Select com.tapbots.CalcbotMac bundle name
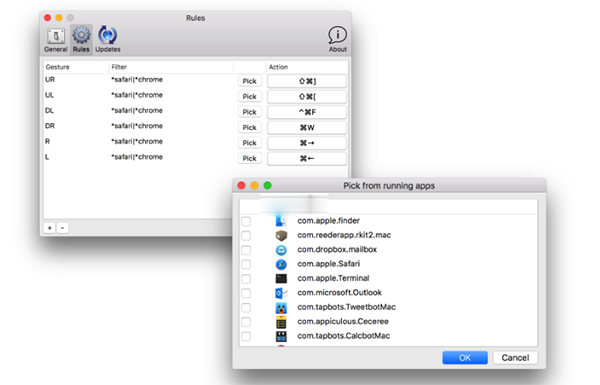Image resolution: width=600 pixels, height=385 pixels. pyautogui.click(x=344, y=336)
